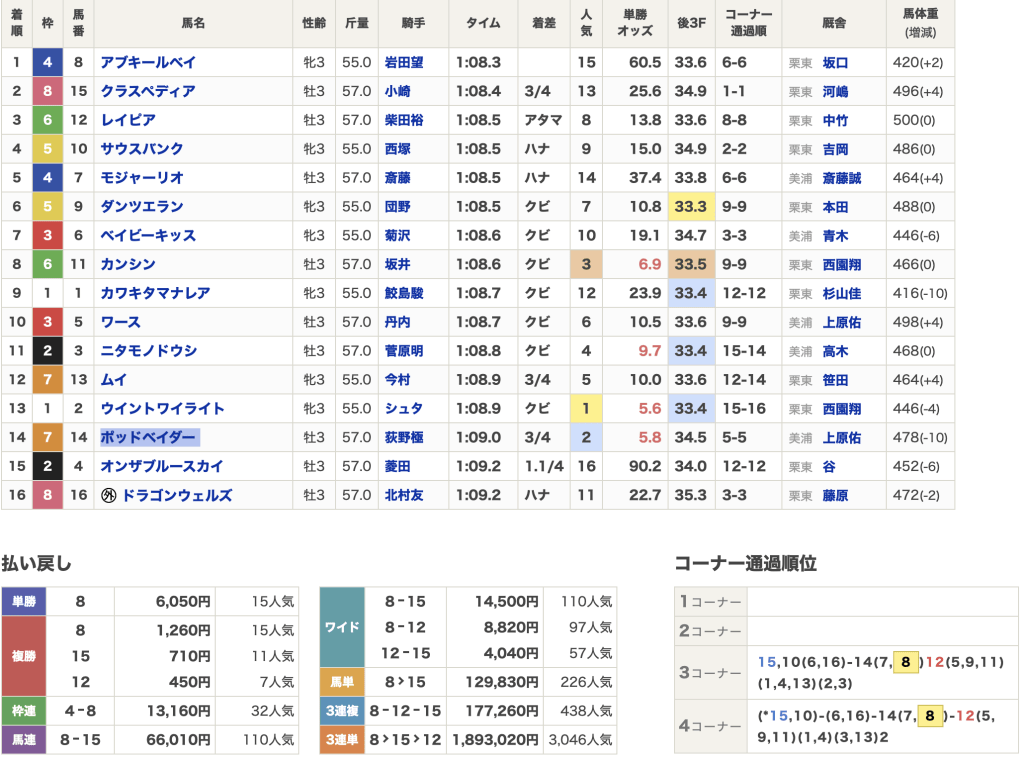This screenshot has width=1024, height=764.
Task: Open trainer 藤原 stable link
Action: coord(835,495)
